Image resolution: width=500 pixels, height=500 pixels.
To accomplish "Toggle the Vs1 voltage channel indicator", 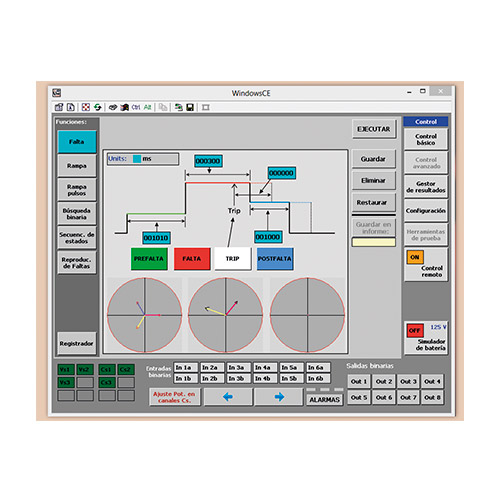I will [x=66, y=369].
